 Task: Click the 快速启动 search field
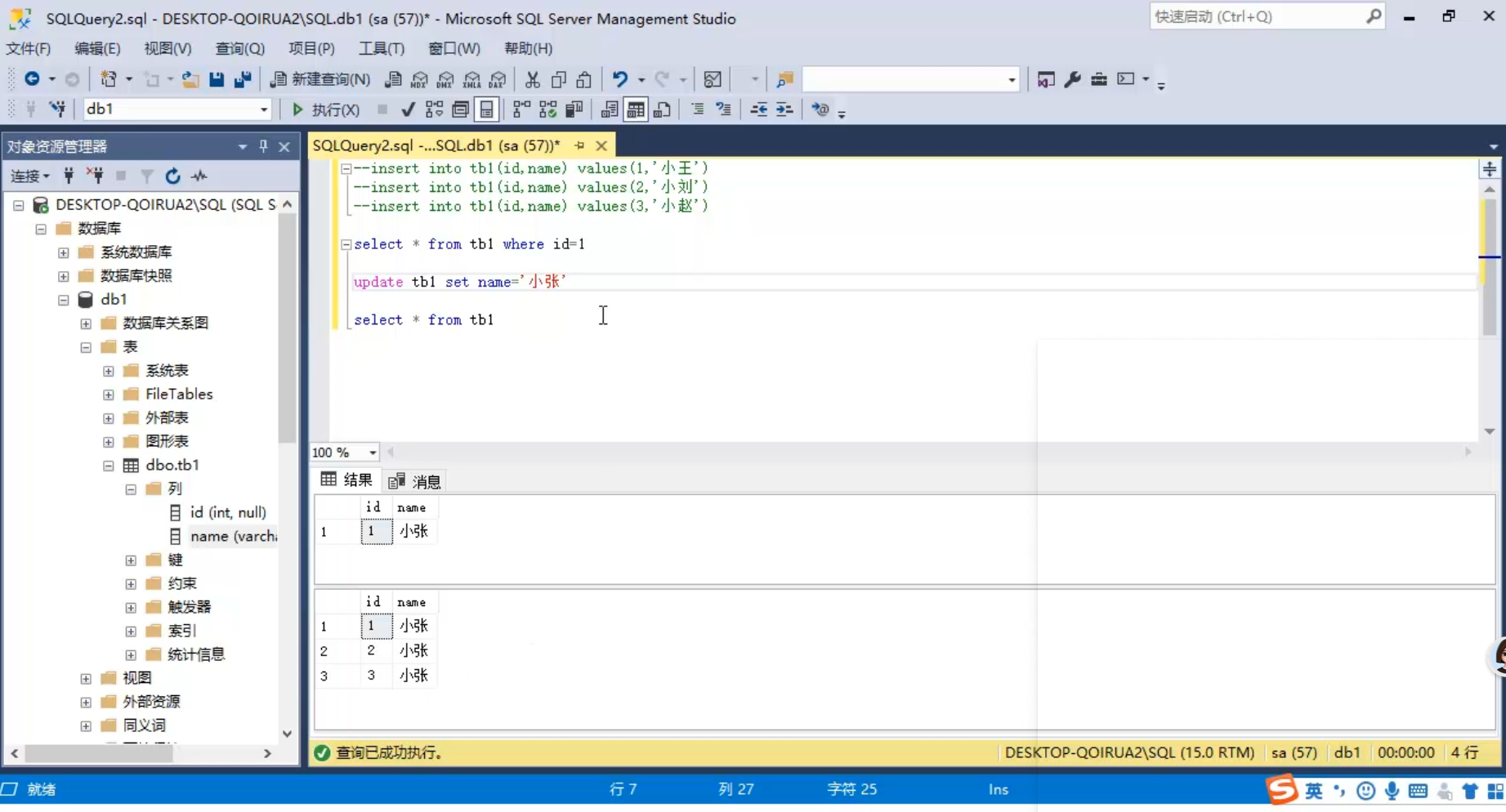1266,16
